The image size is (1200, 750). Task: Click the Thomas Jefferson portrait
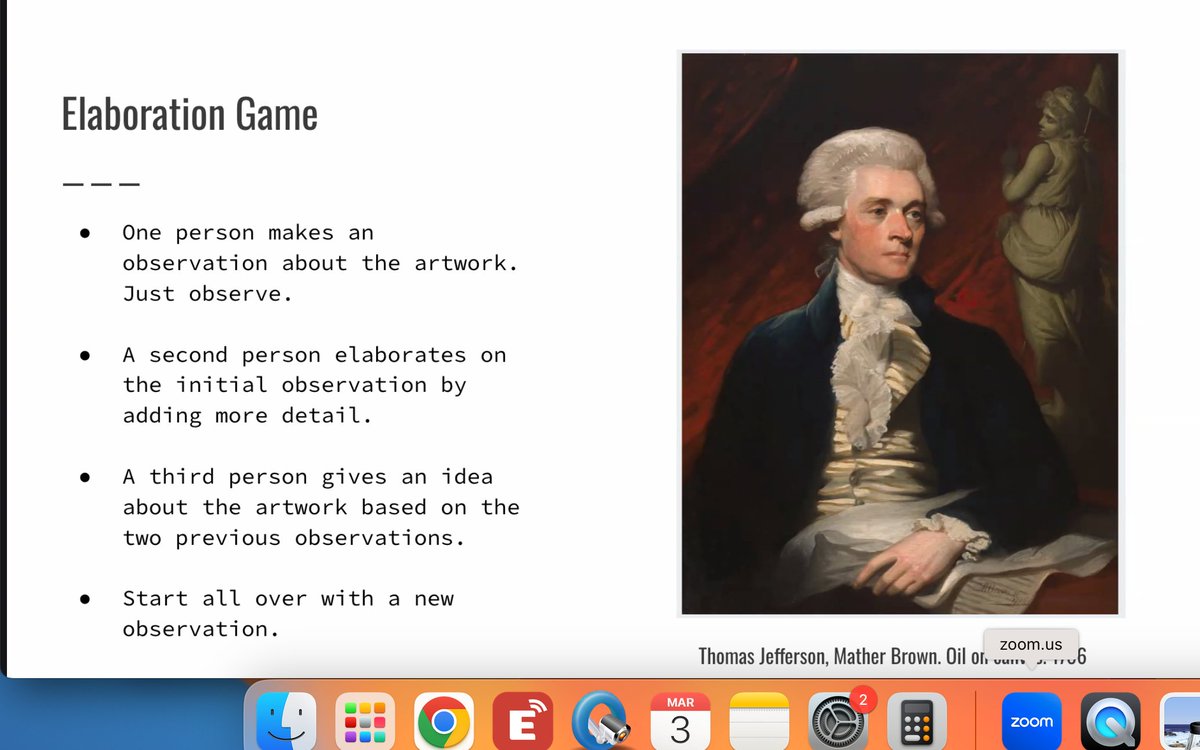pos(898,330)
